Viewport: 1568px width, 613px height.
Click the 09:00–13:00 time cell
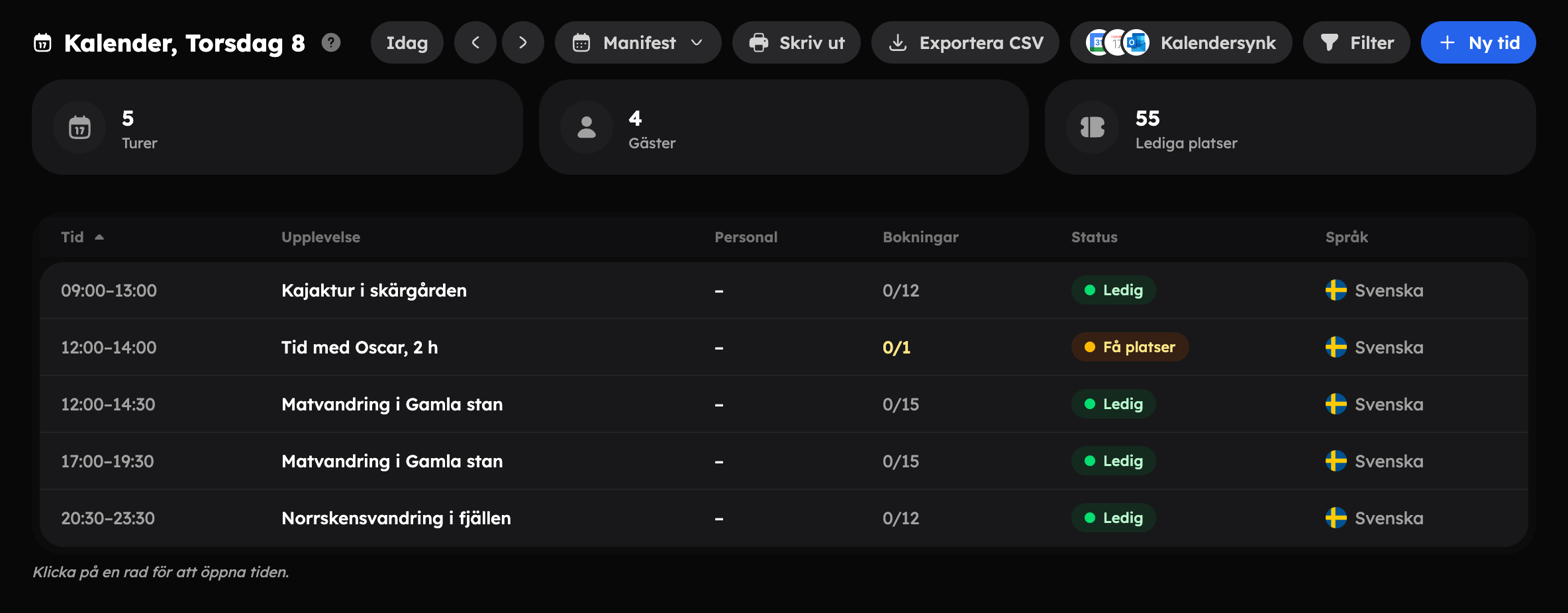tap(109, 290)
